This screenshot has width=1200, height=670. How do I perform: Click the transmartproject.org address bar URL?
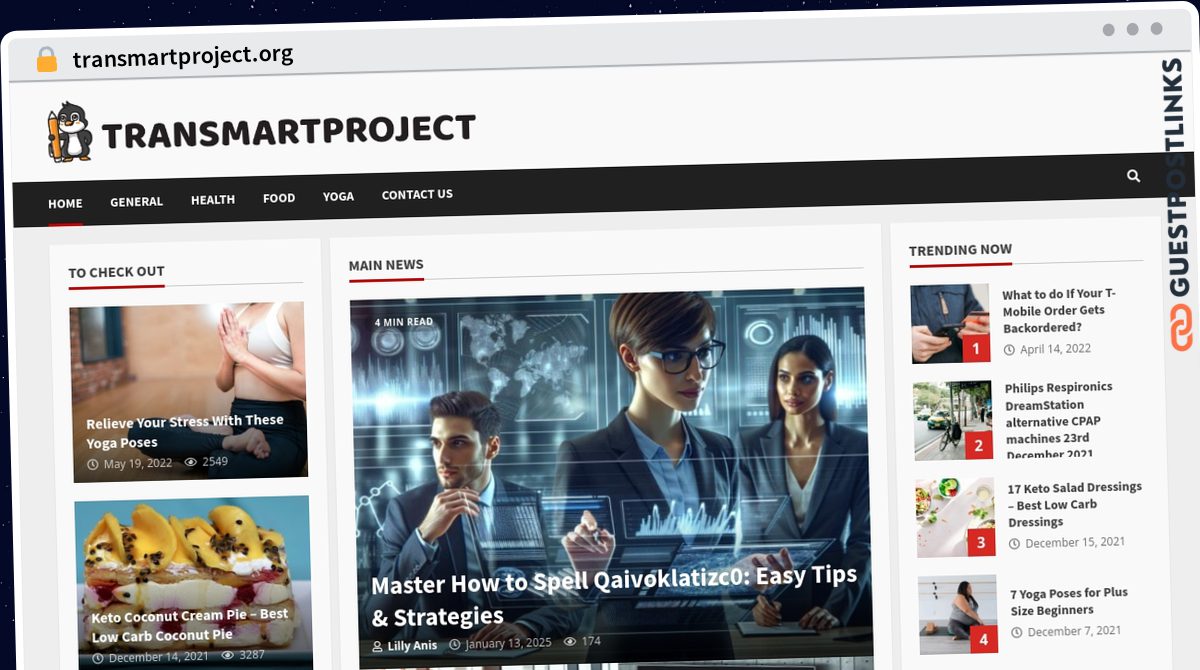pos(183,56)
